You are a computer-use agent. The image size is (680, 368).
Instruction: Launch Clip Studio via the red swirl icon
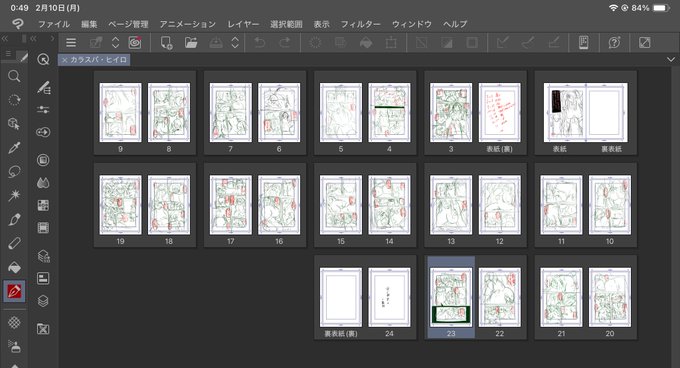pos(135,42)
